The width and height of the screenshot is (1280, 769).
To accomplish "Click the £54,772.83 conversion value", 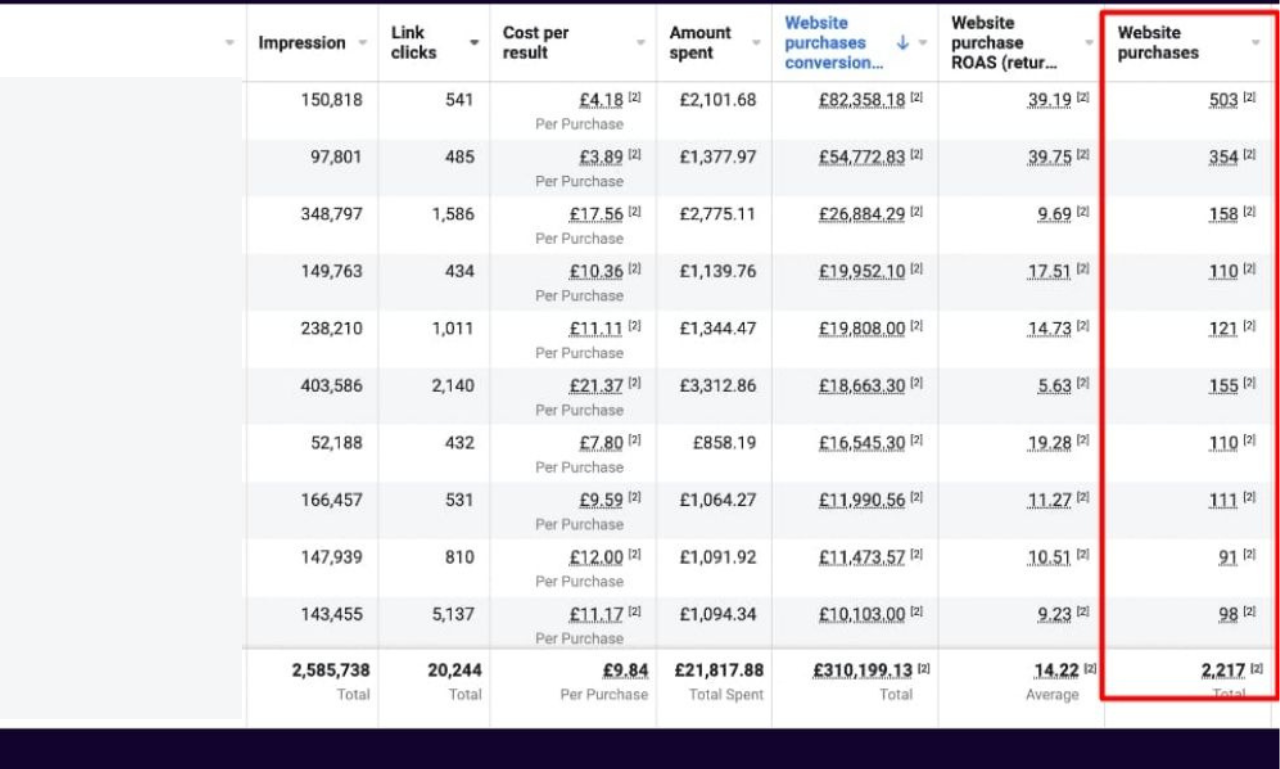I will (861, 157).
